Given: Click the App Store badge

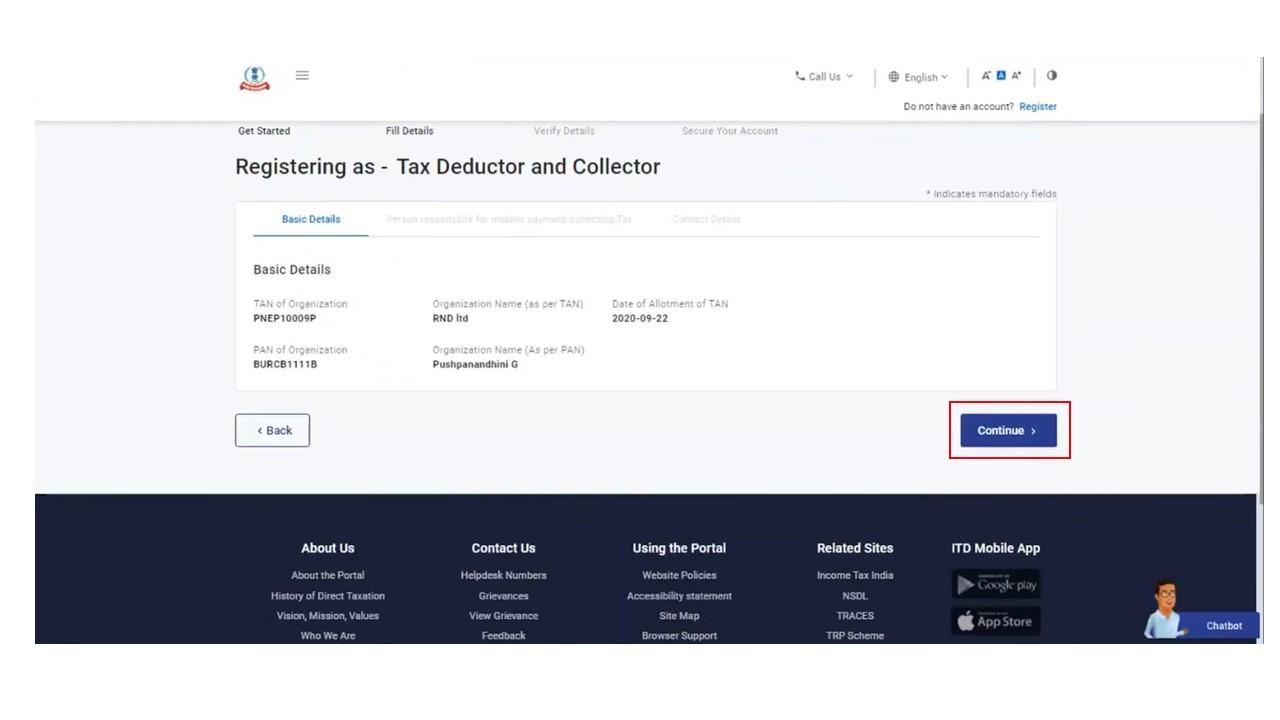Looking at the screenshot, I should [995, 620].
